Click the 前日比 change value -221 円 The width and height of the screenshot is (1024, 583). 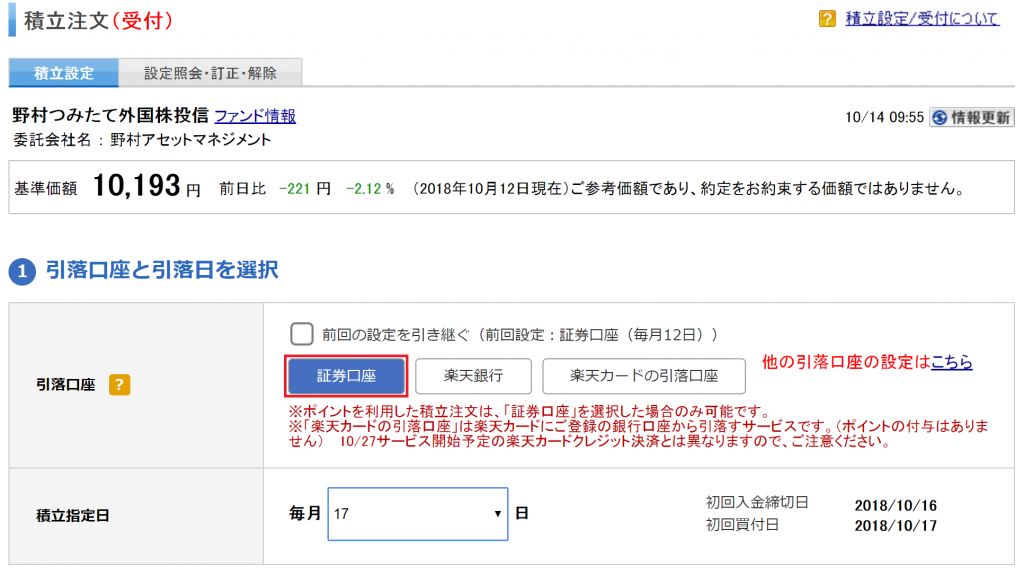pyautogui.click(x=305, y=189)
